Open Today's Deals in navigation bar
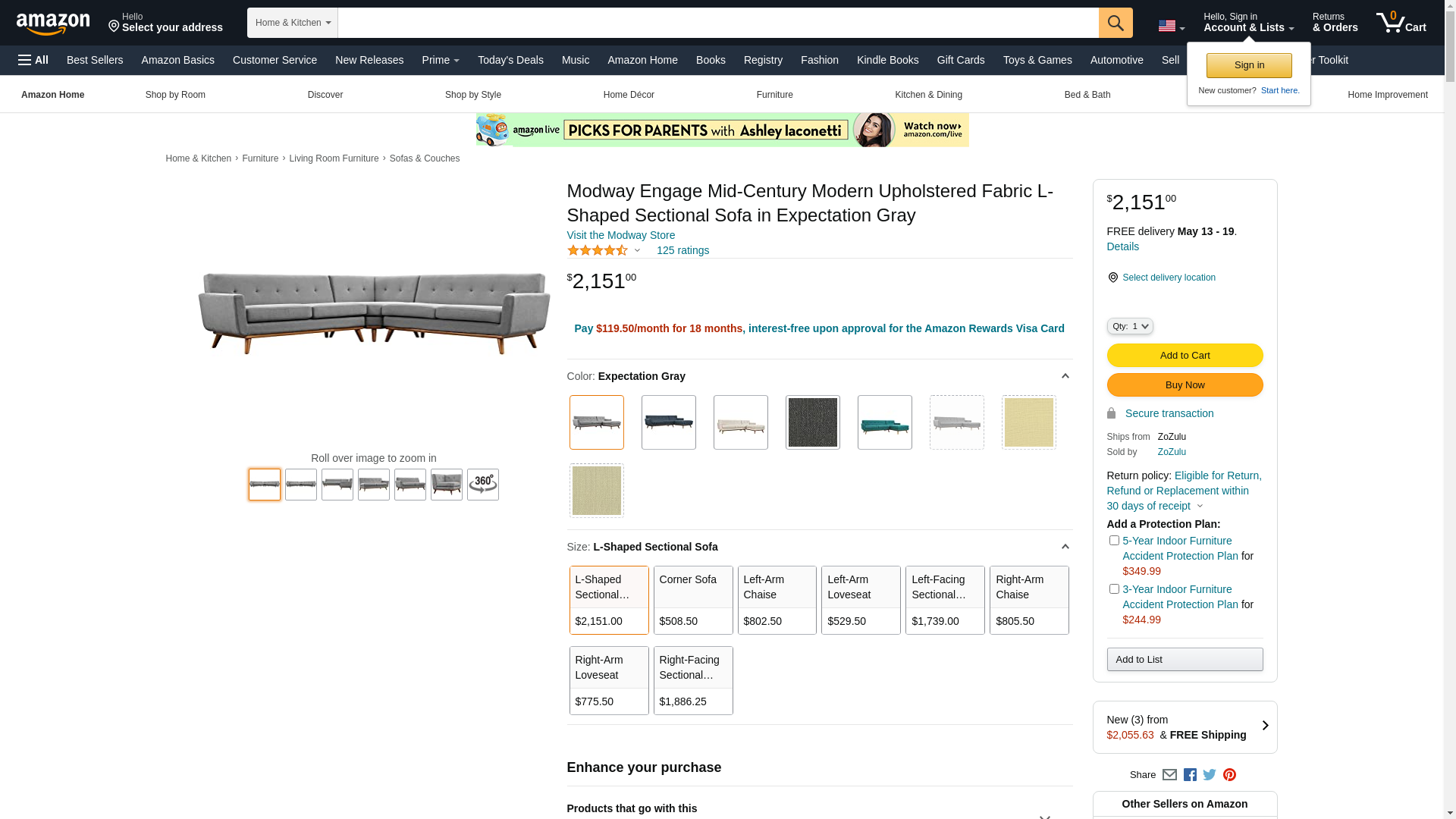This screenshot has width=1456, height=819. [510, 60]
